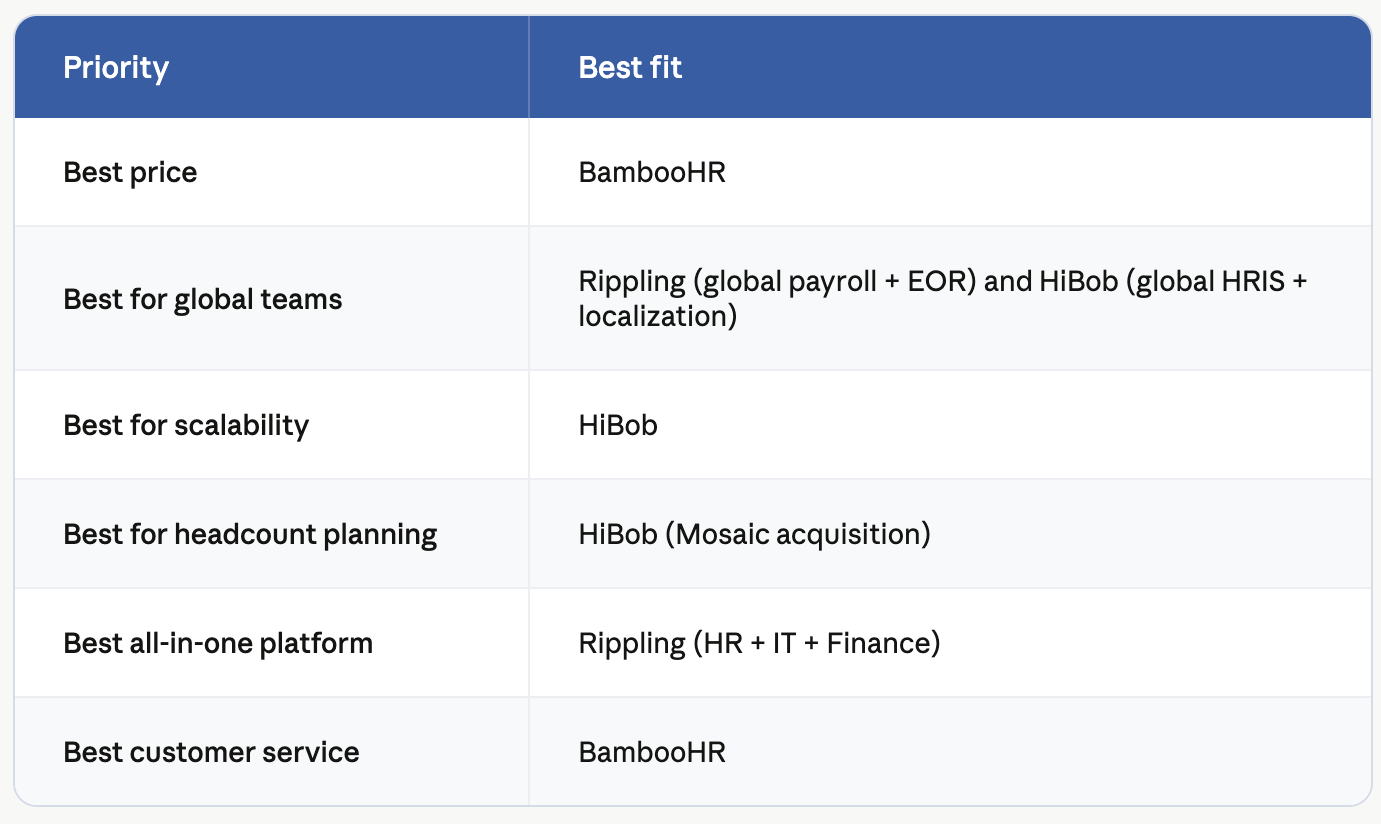Select the Best customer service label
Viewport: 1381px width, 824px height.
[211, 752]
